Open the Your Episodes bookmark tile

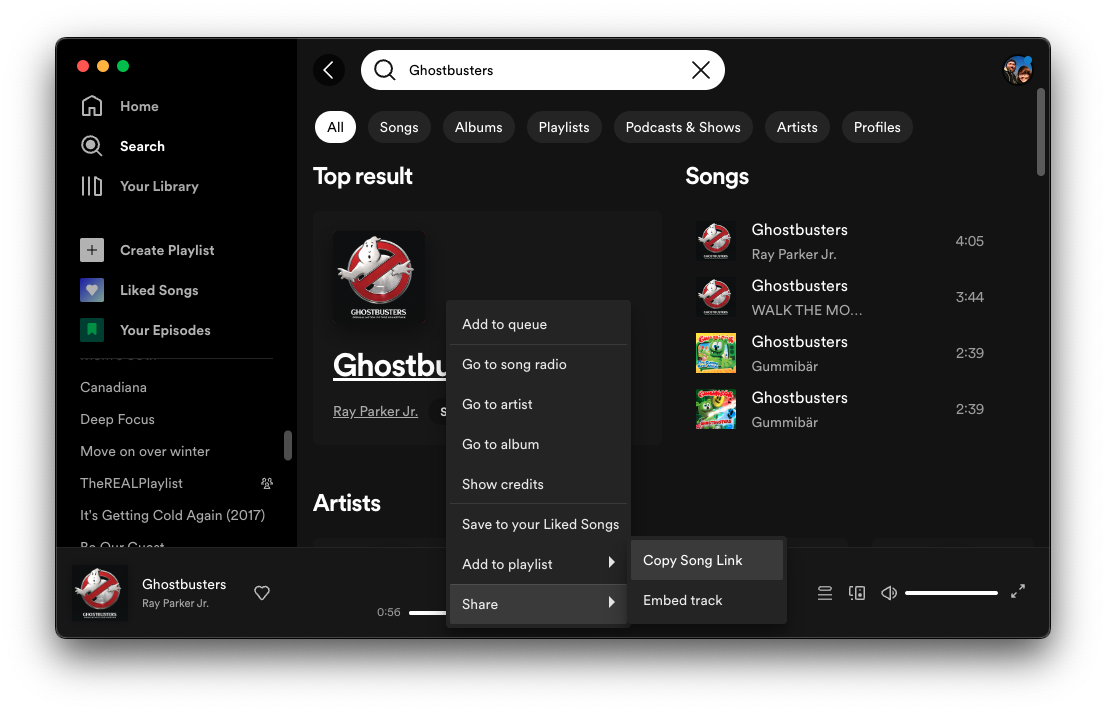(x=92, y=330)
